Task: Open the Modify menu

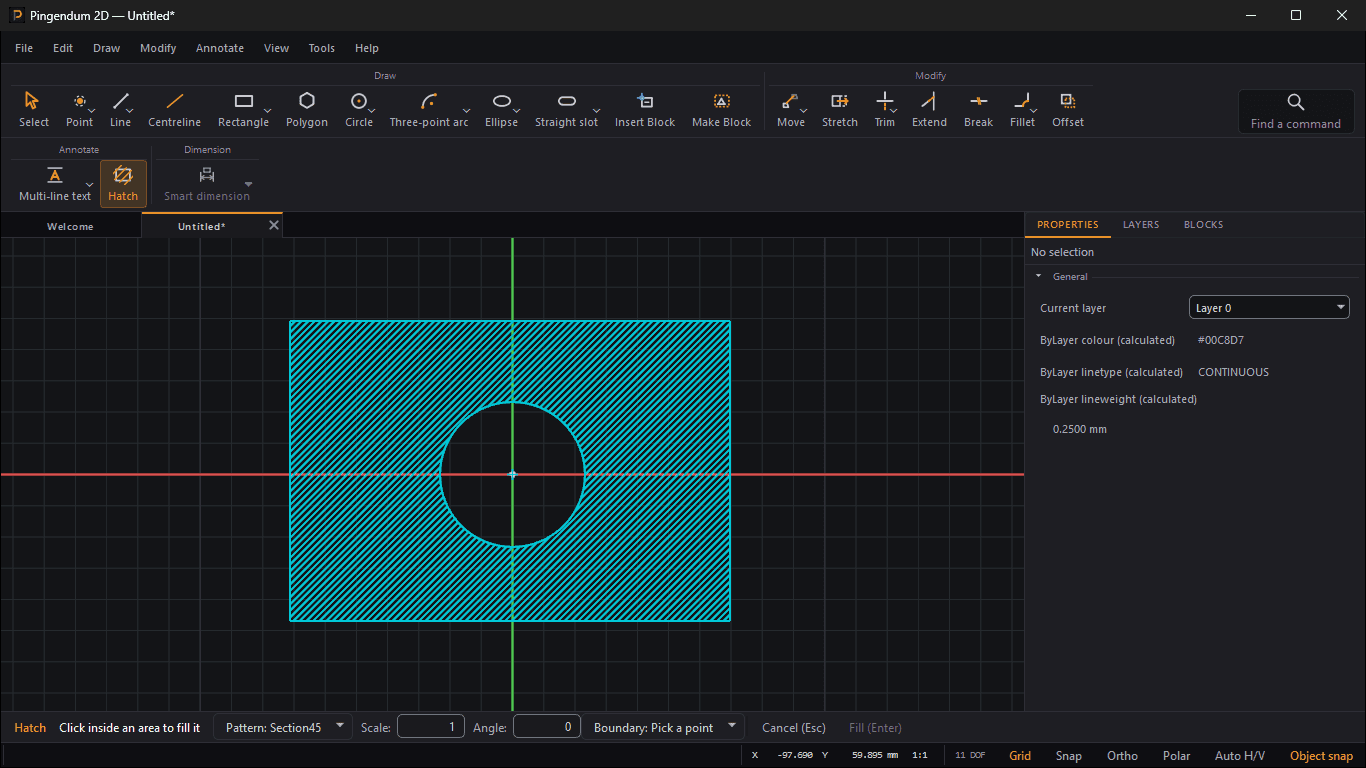Action: (x=158, y=48)
